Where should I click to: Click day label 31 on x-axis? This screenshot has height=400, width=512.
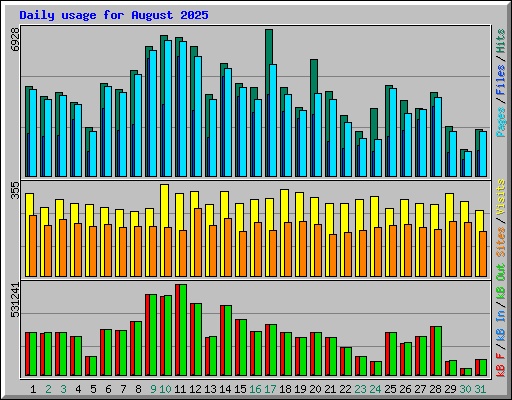(x=480, y=389)
